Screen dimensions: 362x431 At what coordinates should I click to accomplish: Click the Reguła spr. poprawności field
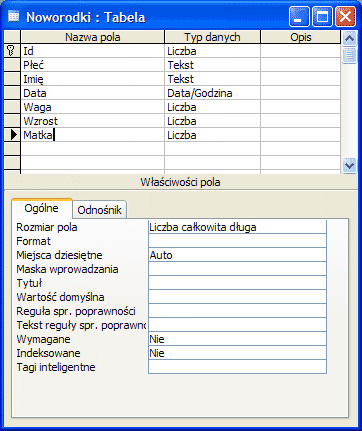click(237, 311)
